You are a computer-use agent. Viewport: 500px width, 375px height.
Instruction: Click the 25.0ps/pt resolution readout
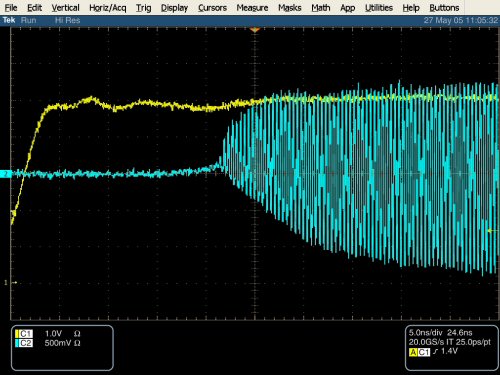point(473,342)
